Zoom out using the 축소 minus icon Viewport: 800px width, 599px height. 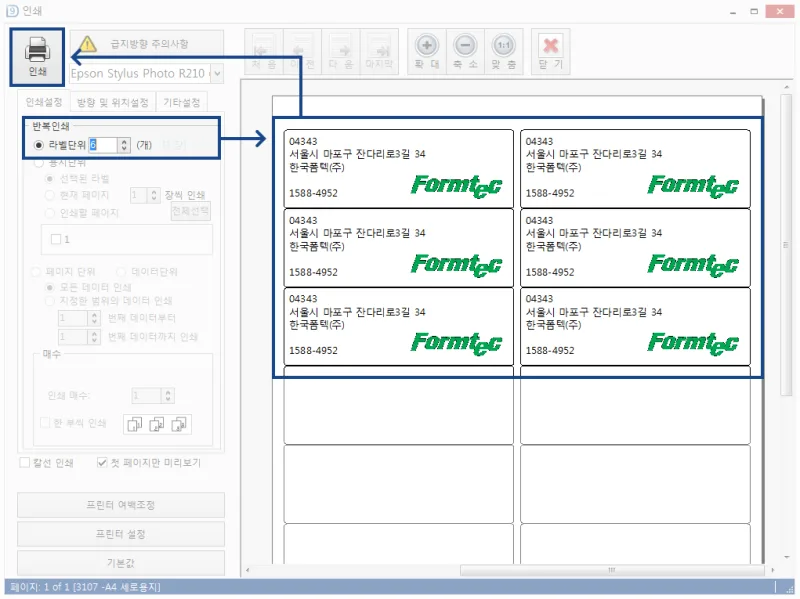(465, 47)
